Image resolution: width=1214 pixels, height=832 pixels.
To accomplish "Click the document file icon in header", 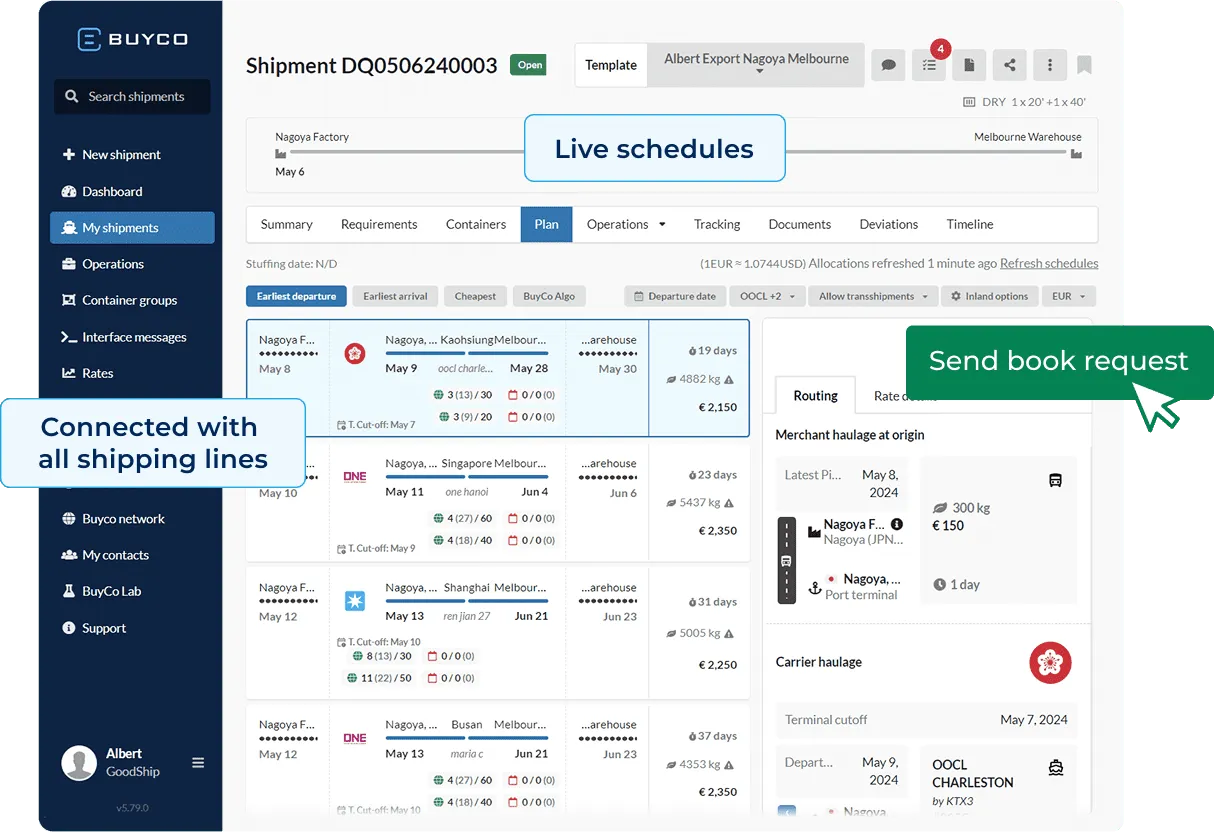I will click(x=969, y=65).
